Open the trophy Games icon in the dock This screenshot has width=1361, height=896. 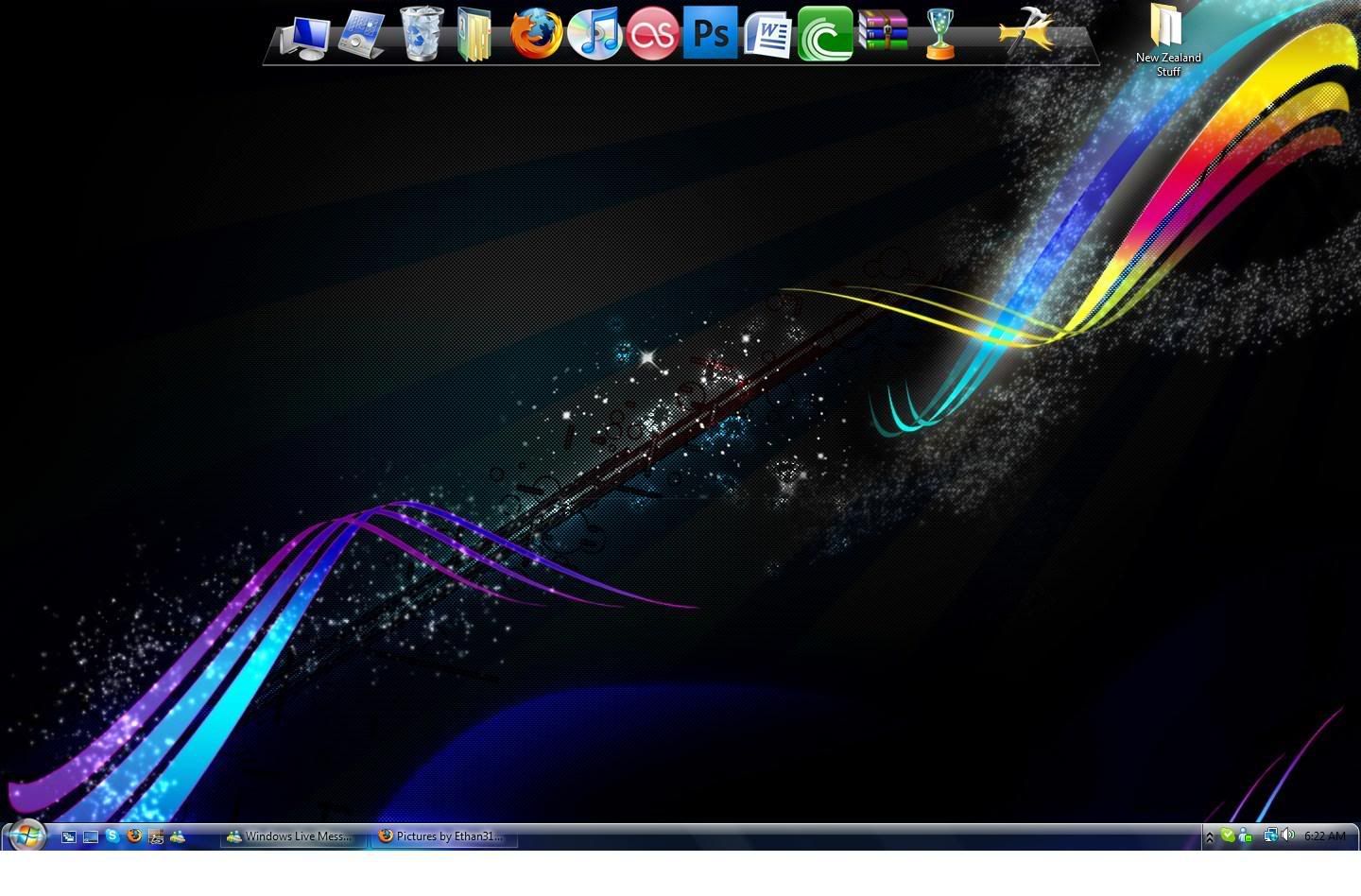pos(939,34)
